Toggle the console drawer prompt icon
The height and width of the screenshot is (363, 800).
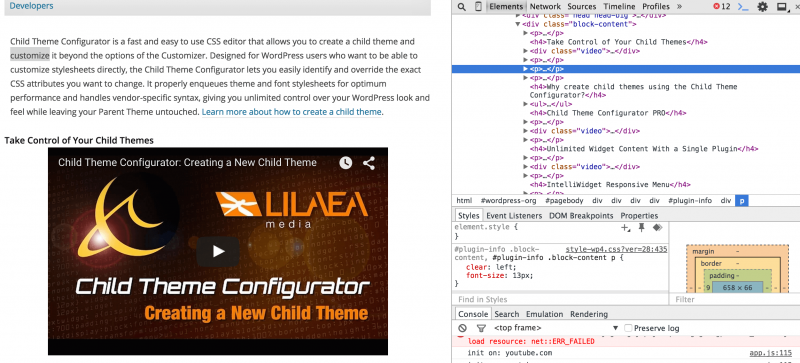pyautogui.click(x=743, y=7)
